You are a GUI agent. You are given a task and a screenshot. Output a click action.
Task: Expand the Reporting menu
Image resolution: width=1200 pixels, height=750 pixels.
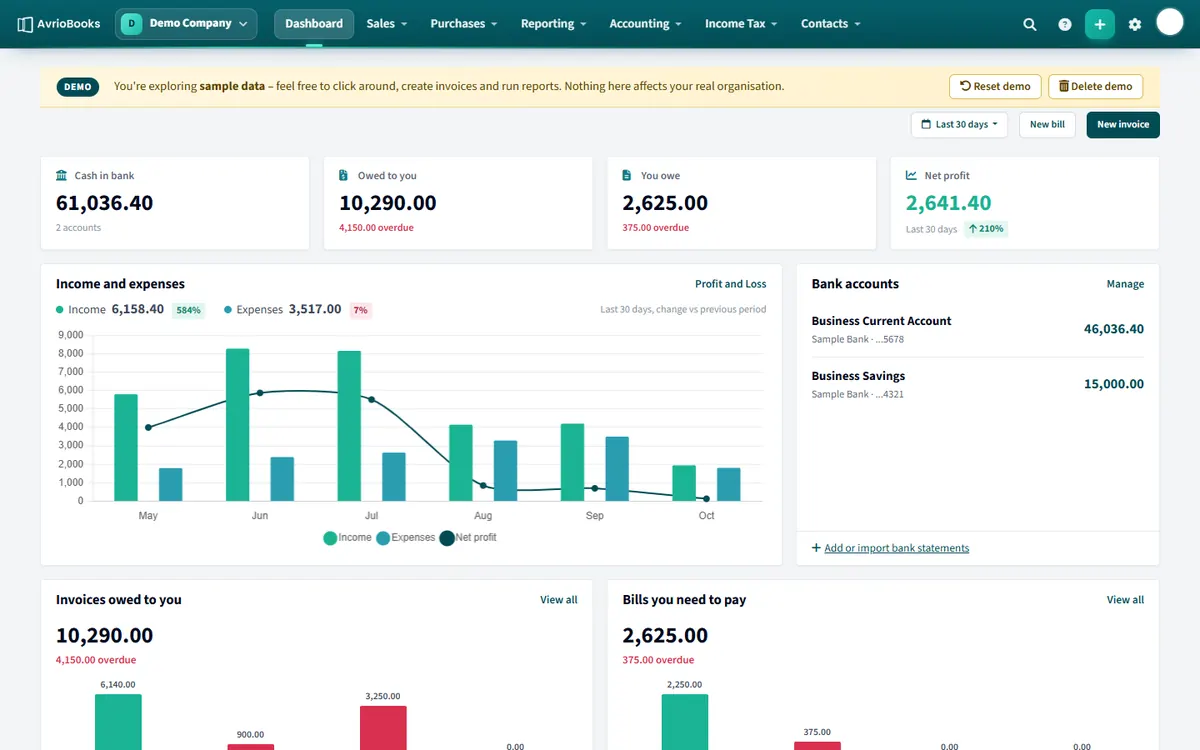[553, 24]
